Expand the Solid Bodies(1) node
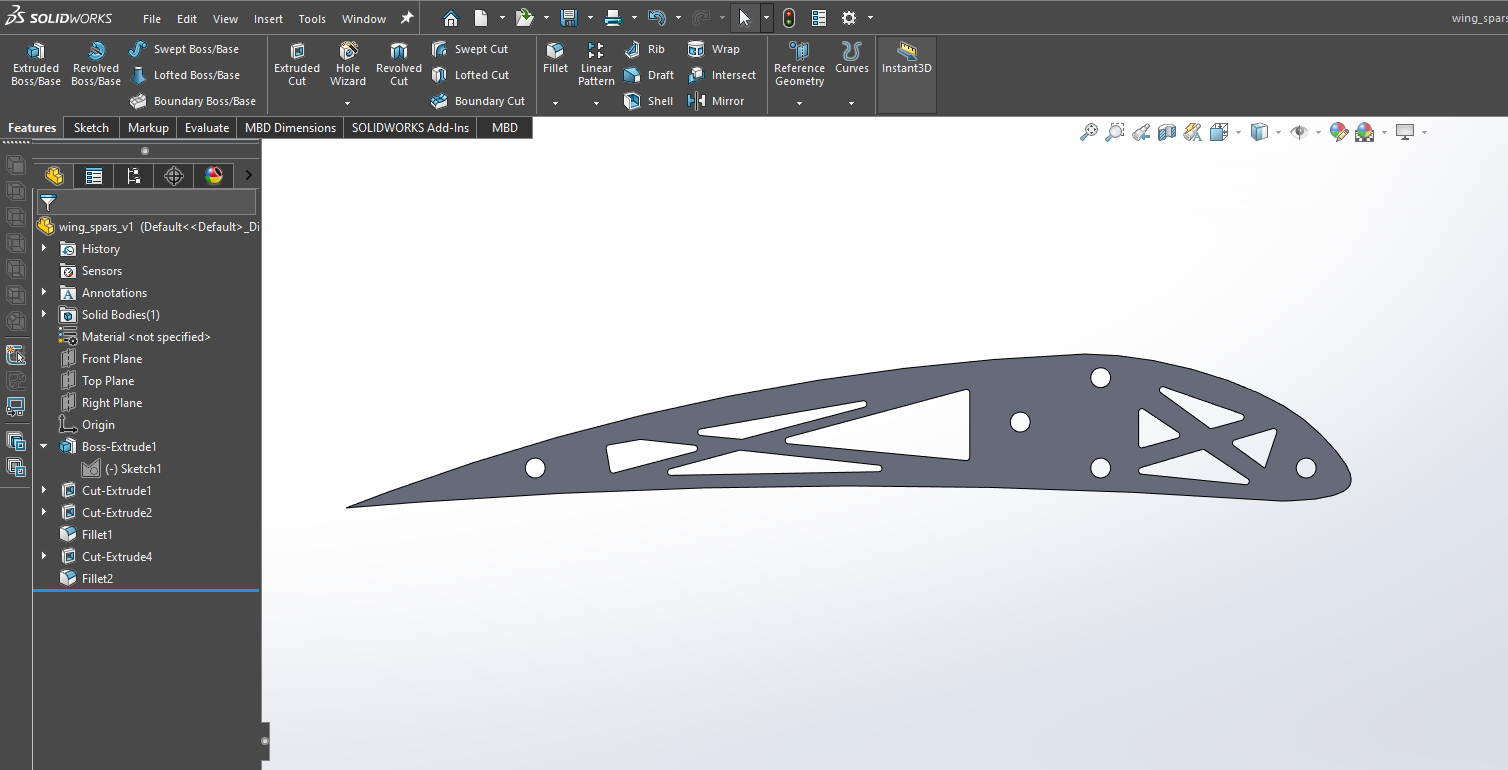This screenshot has height=770, width=1508. 44,315
